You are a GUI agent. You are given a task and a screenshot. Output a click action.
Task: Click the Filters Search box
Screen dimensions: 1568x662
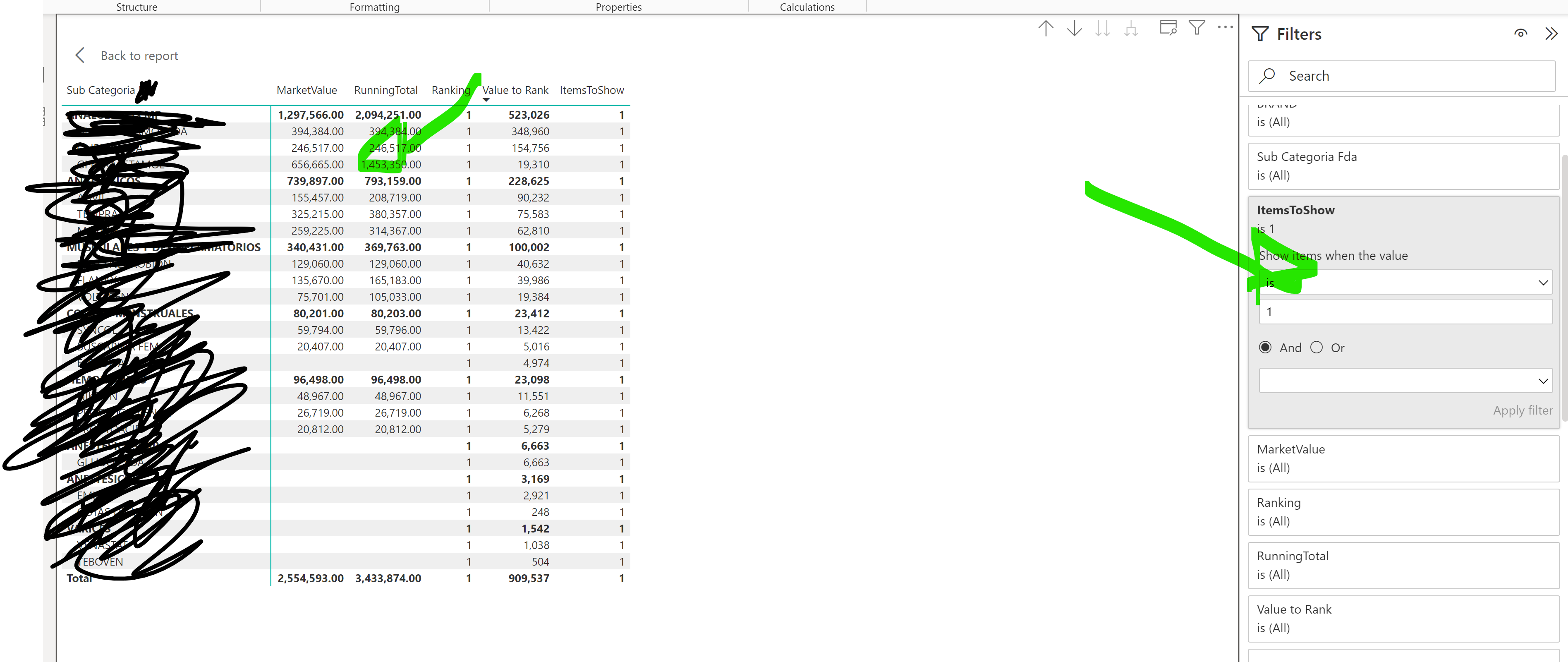pos(1402,76)
